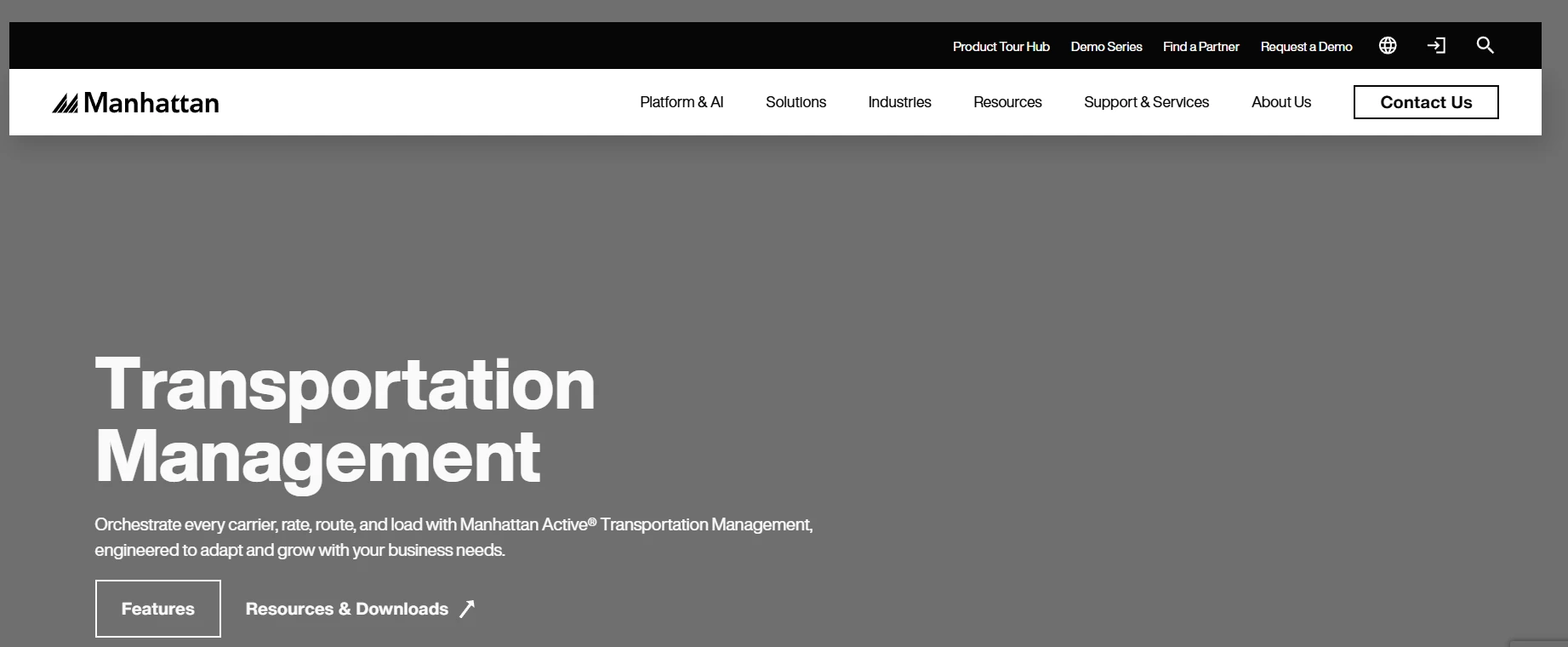Open the search magnifier icon

(x=1485, y=46)
